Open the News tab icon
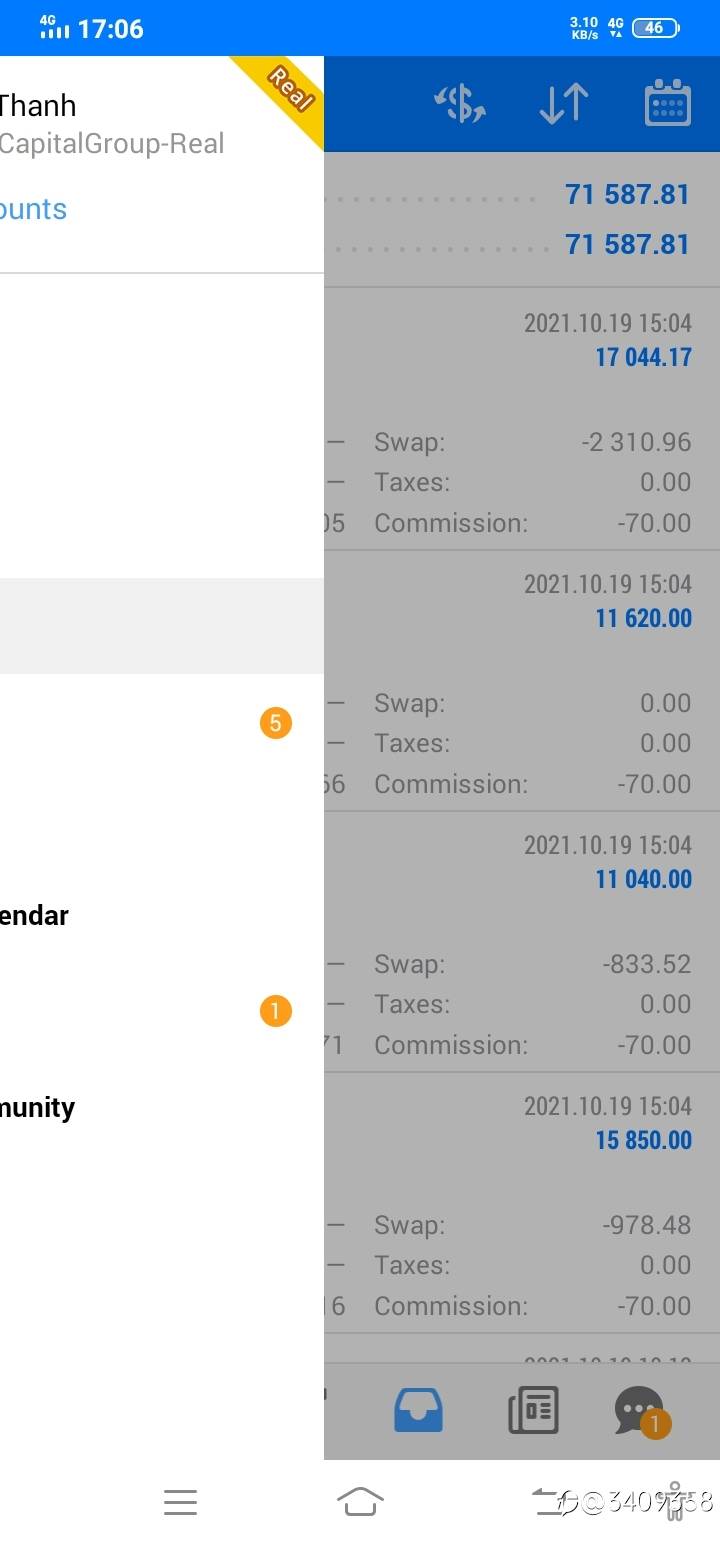The image size is (720, 1544). pyautogui.click(x=533, y=1411)
